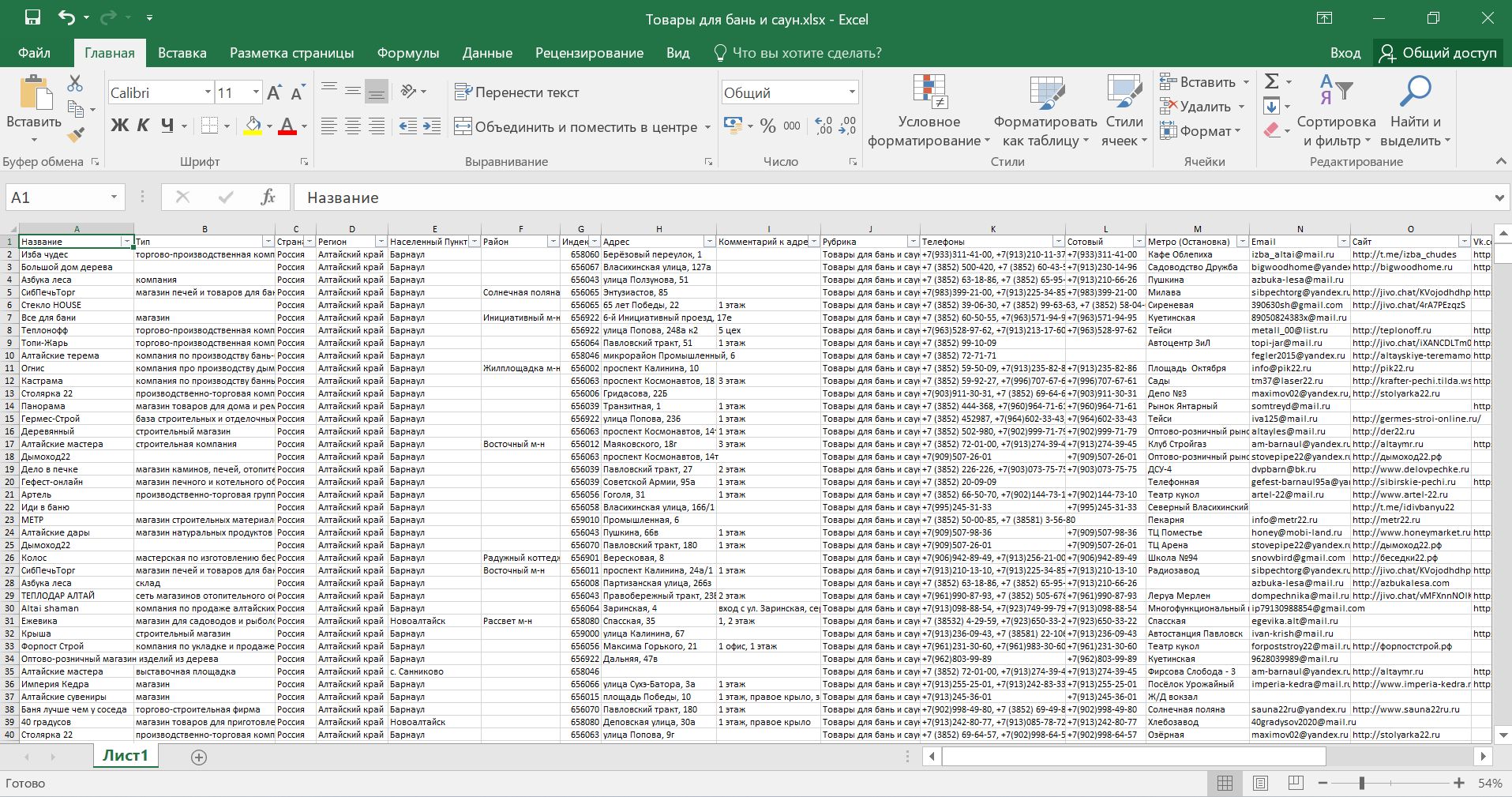Click the Вход sign-in link
This screenshot has width=1512, height=797.
(1345, 53)
